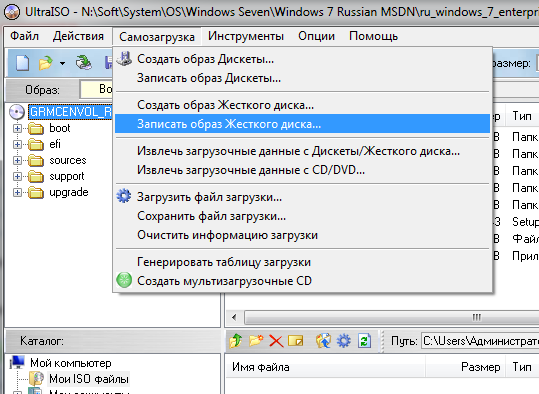539x394 pixels.
Task: Click the Тип column header in the upper pane
Action: [522, 116]
